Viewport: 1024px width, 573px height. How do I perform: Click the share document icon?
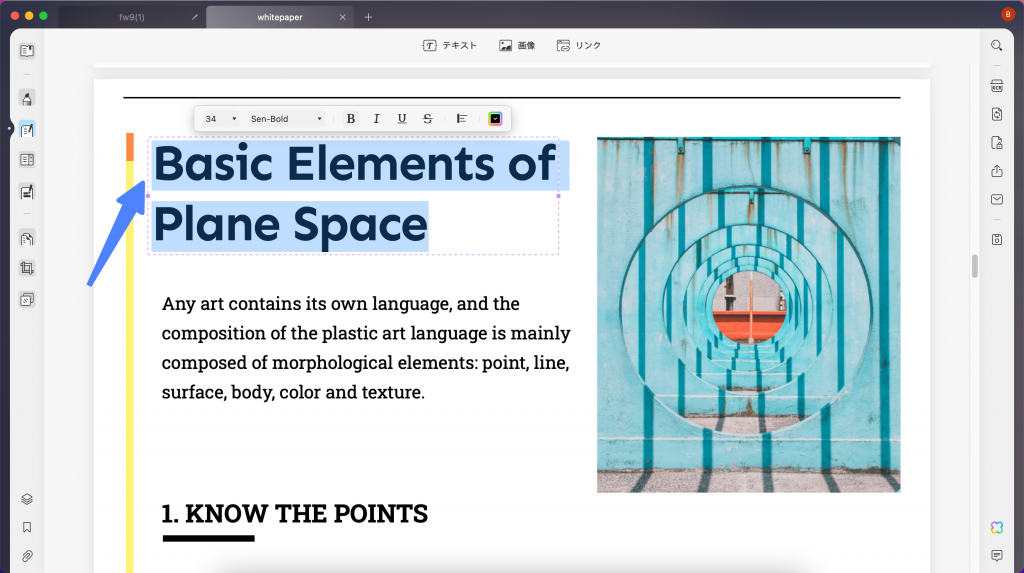click(x=996, y=171)
